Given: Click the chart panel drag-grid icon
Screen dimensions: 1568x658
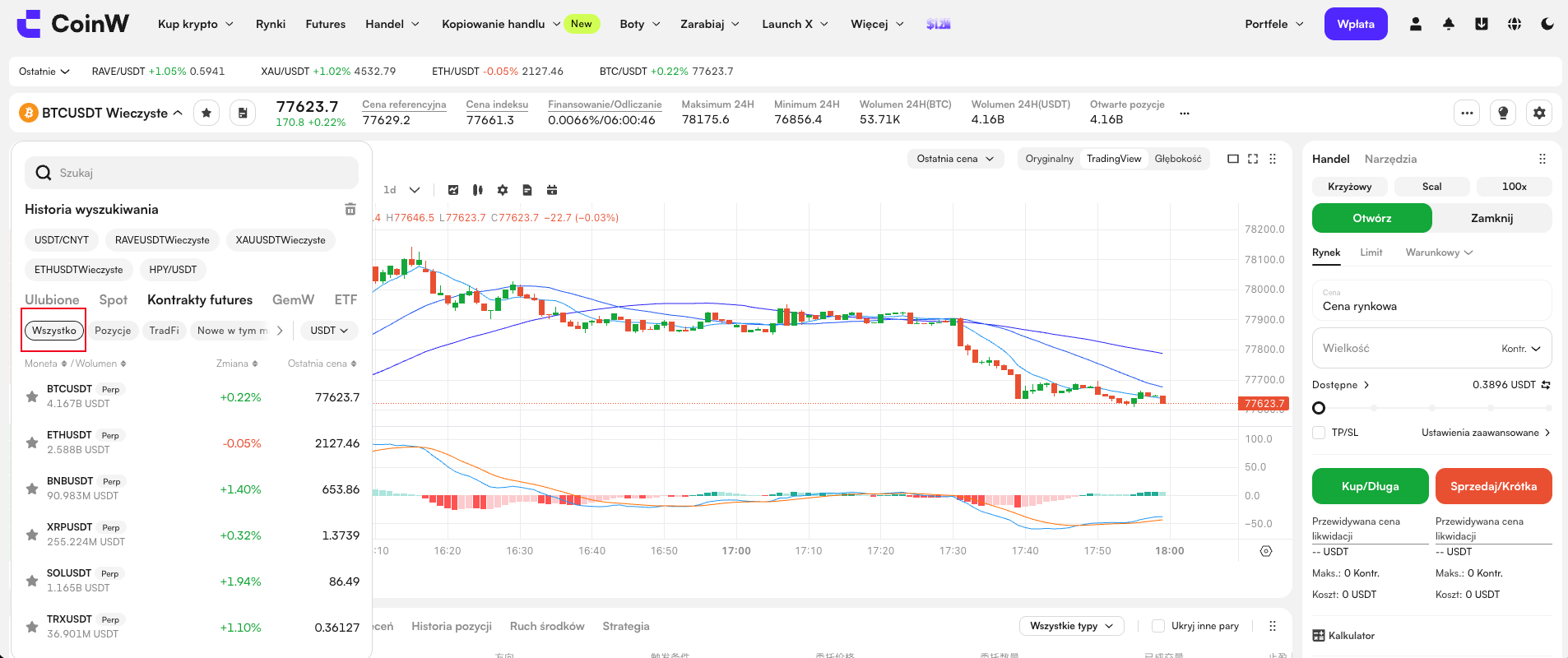Looking at the screenshot, I should [1273, 159].
